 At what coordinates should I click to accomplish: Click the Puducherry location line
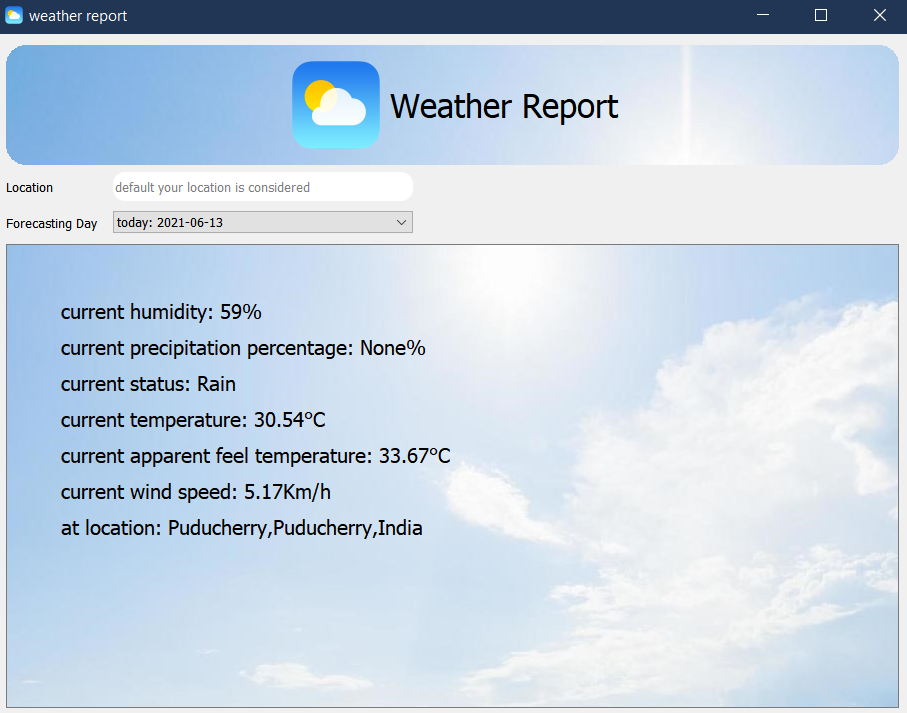tap(241, 528)
